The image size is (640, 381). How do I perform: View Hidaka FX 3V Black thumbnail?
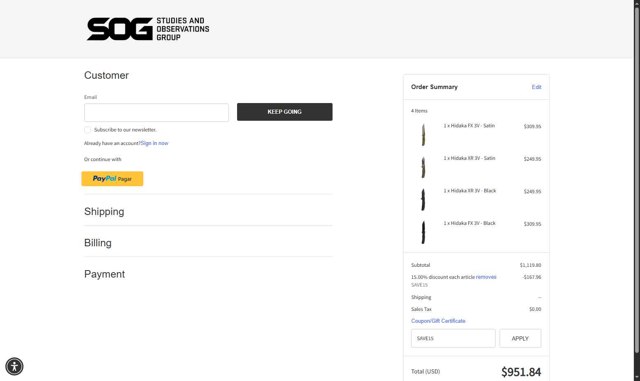(x=423, y=232)
